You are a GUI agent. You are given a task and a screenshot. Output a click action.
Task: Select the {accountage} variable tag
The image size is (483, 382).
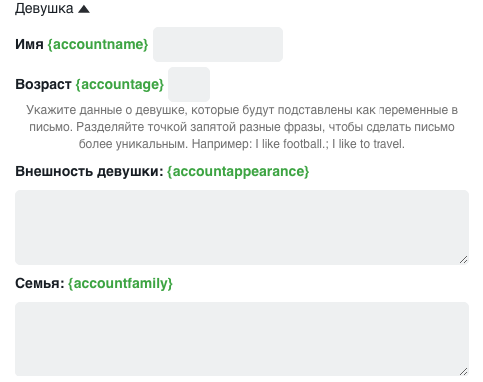coord(120,84)
